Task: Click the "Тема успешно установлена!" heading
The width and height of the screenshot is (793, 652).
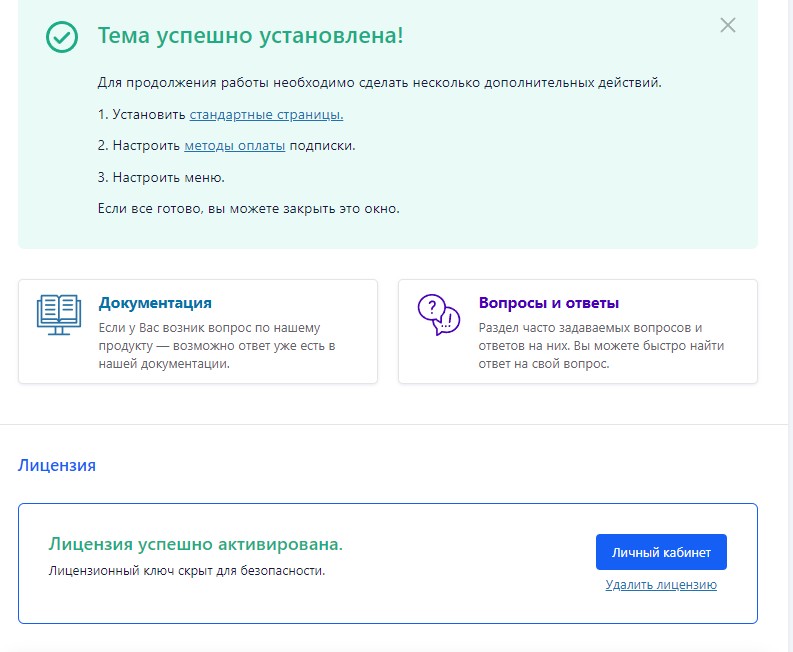Action: (251, 37)
